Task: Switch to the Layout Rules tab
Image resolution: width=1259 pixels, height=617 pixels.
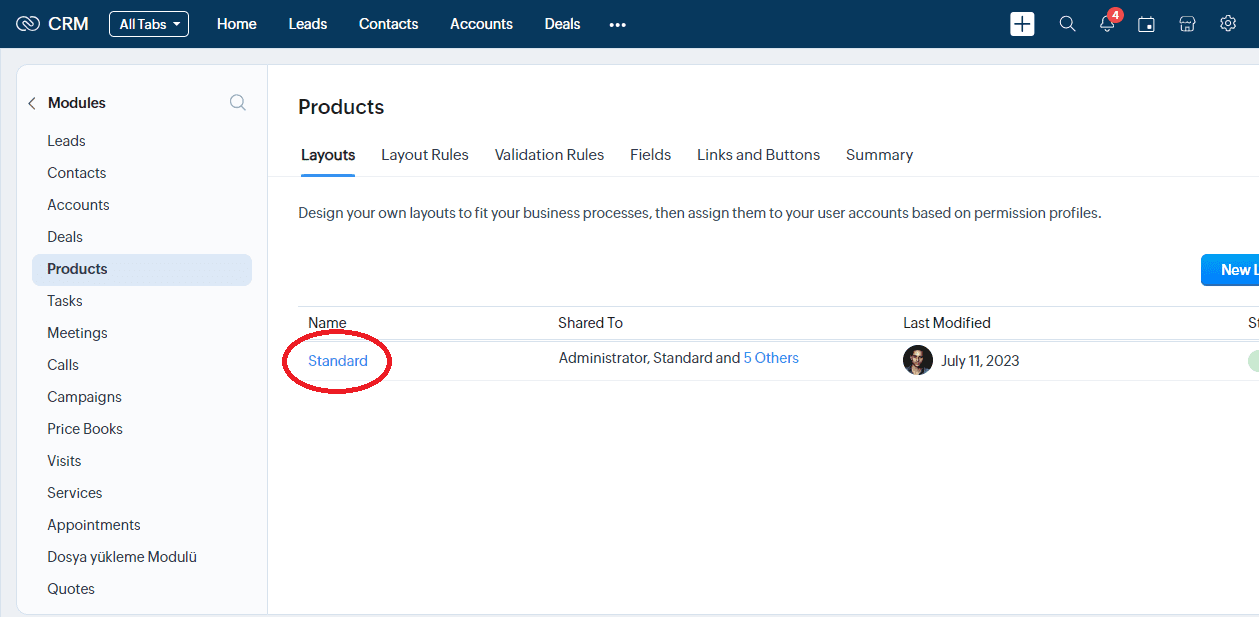Action: tap(424, 155)
